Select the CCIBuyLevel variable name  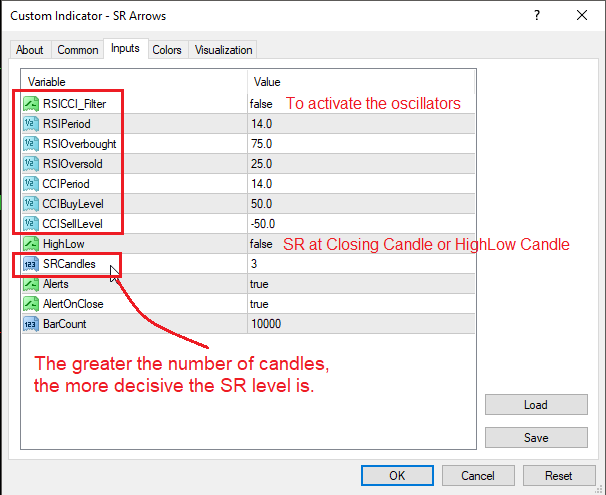[x=73, y=204]
